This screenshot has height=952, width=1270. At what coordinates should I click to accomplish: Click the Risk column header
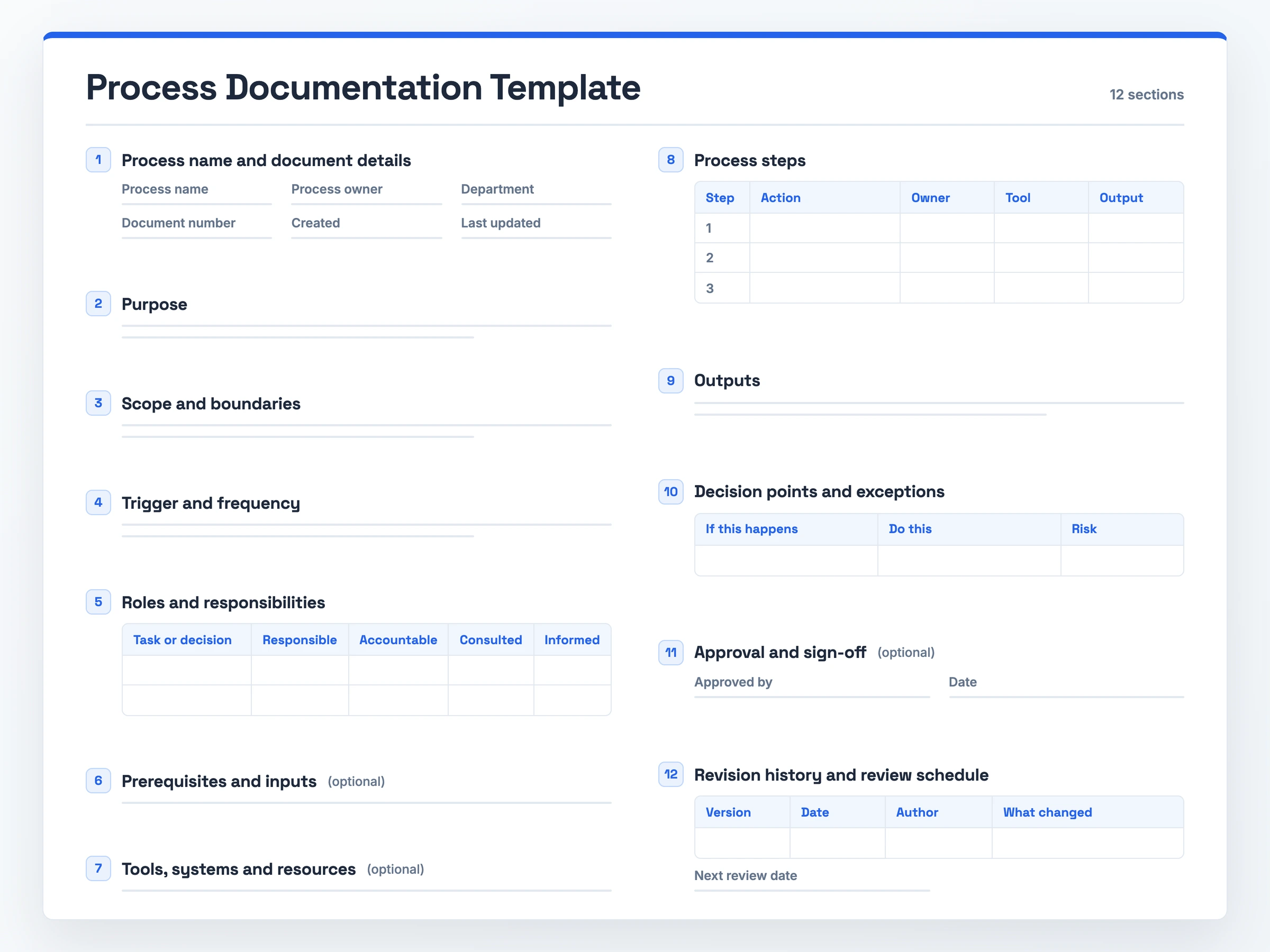(1122, 529)
